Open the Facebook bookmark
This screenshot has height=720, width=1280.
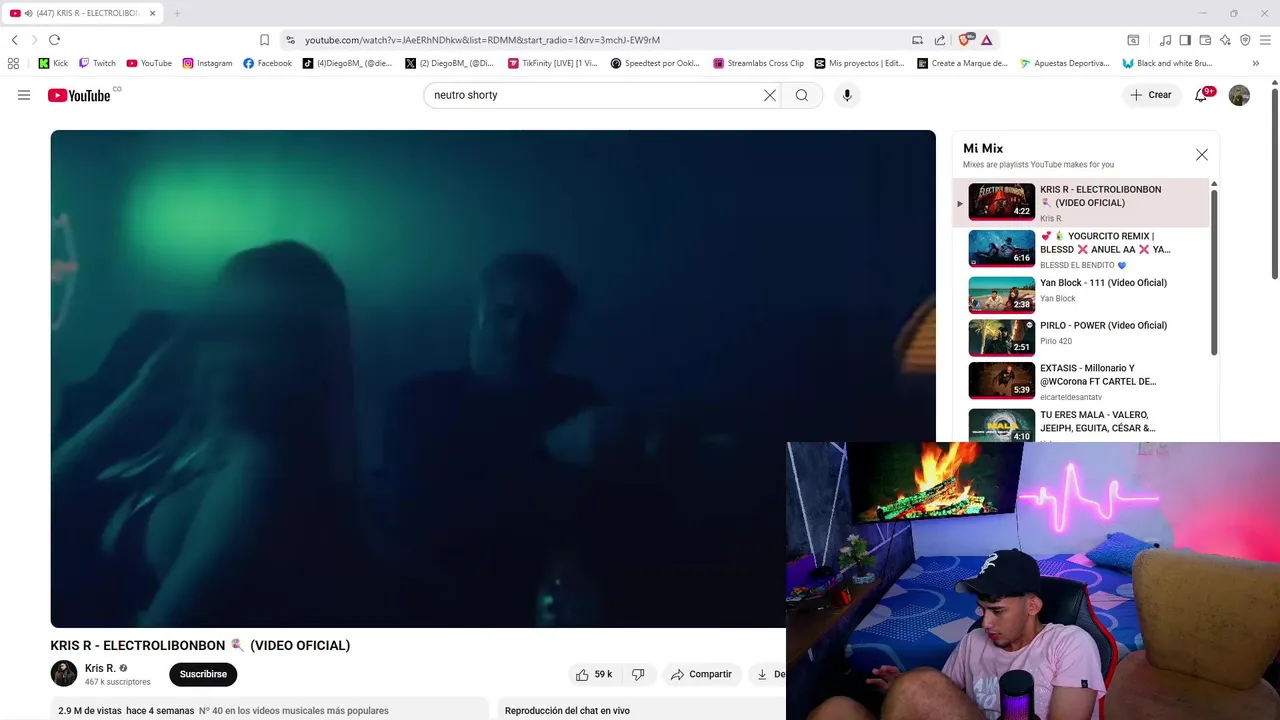pyautogui.click(x=267, y=63)
